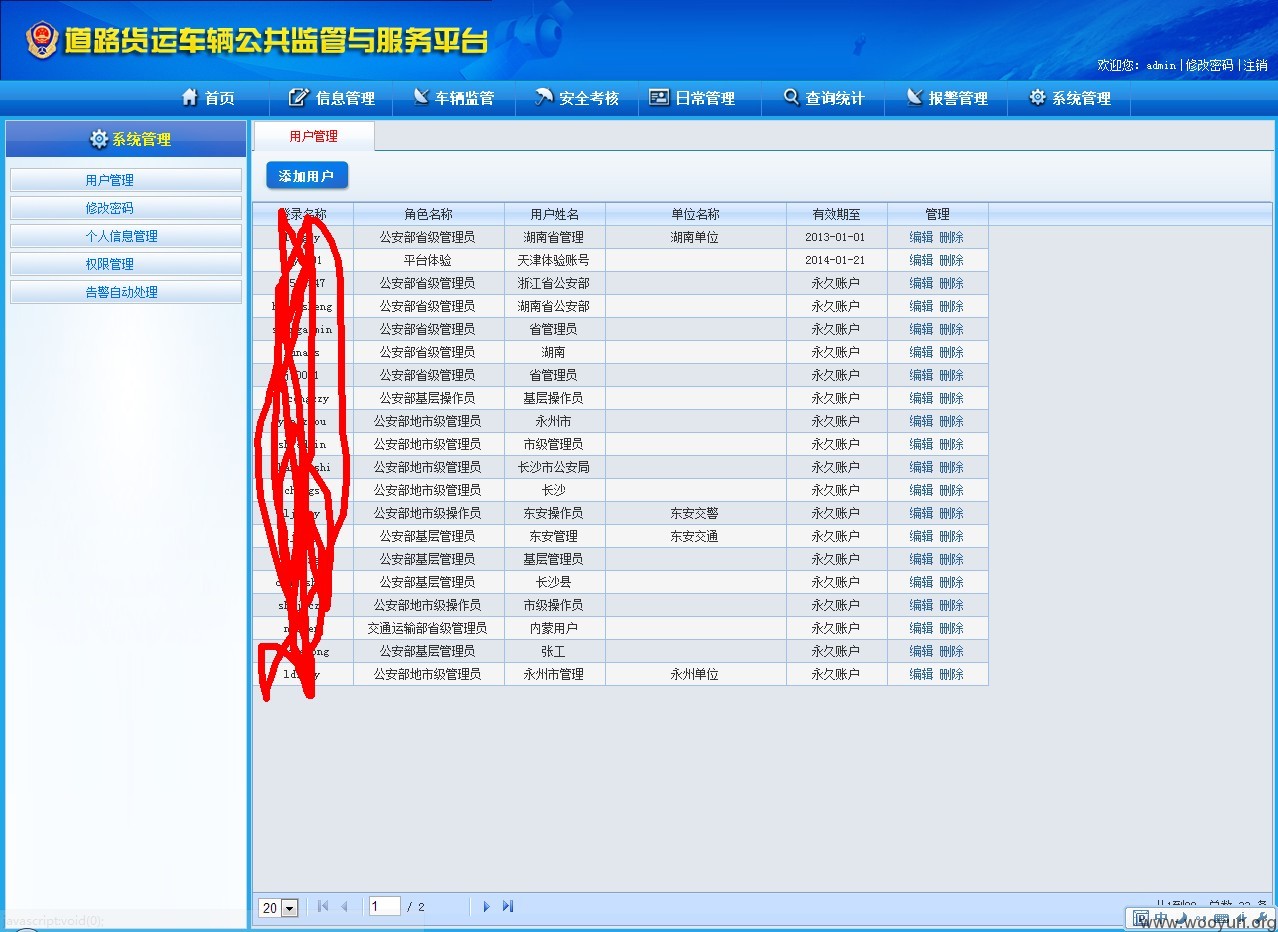Open the 查询统计 menu
Viewport: 1278px width, 932px height.
coord(823,98)
